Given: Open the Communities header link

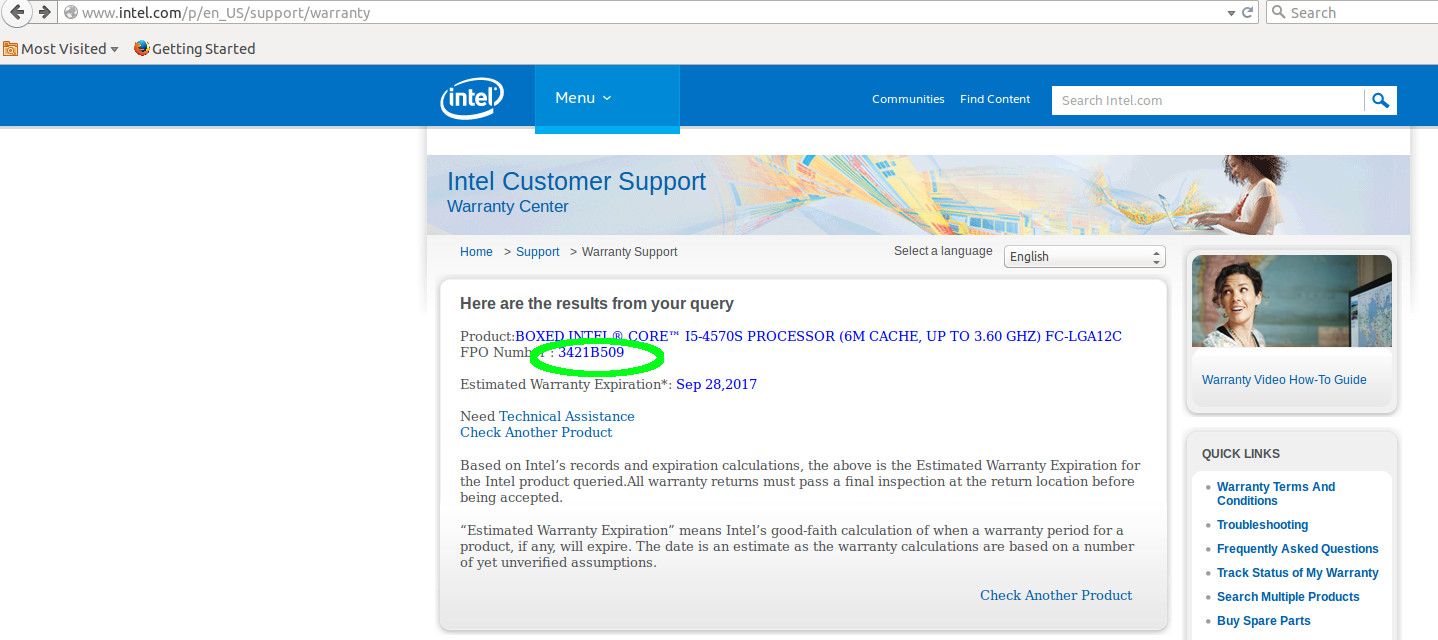Looking at the screenshot, I should pos(908,99).
